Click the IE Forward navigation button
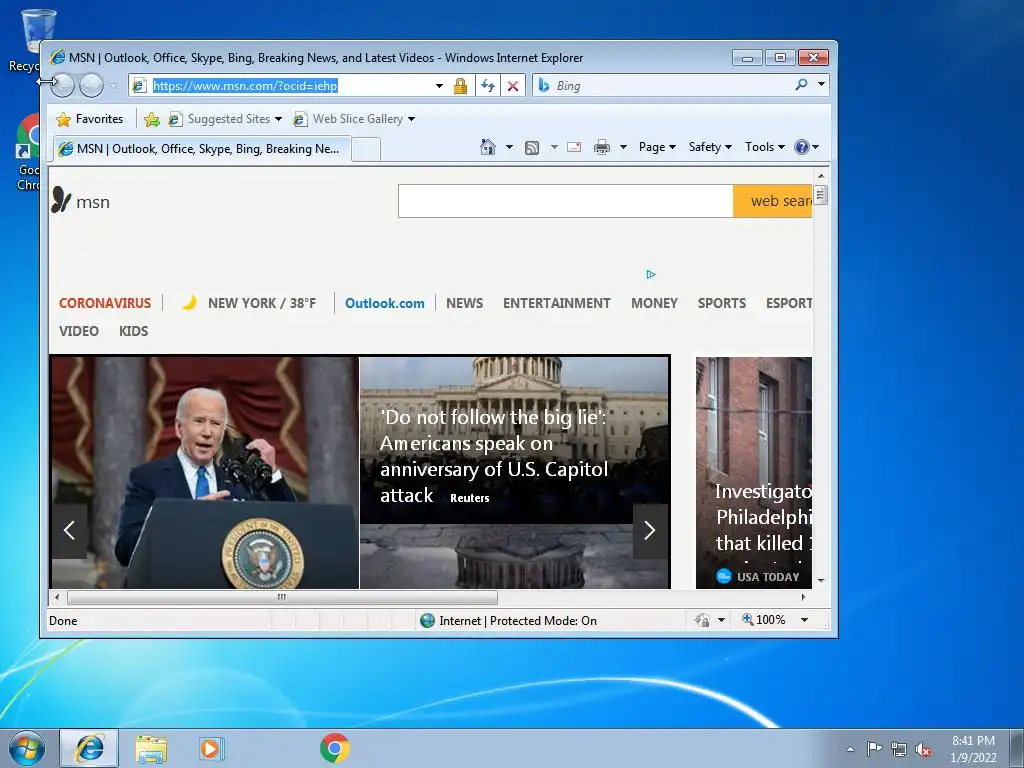This screenshot has width=1024, height=768. click(91, 85)
